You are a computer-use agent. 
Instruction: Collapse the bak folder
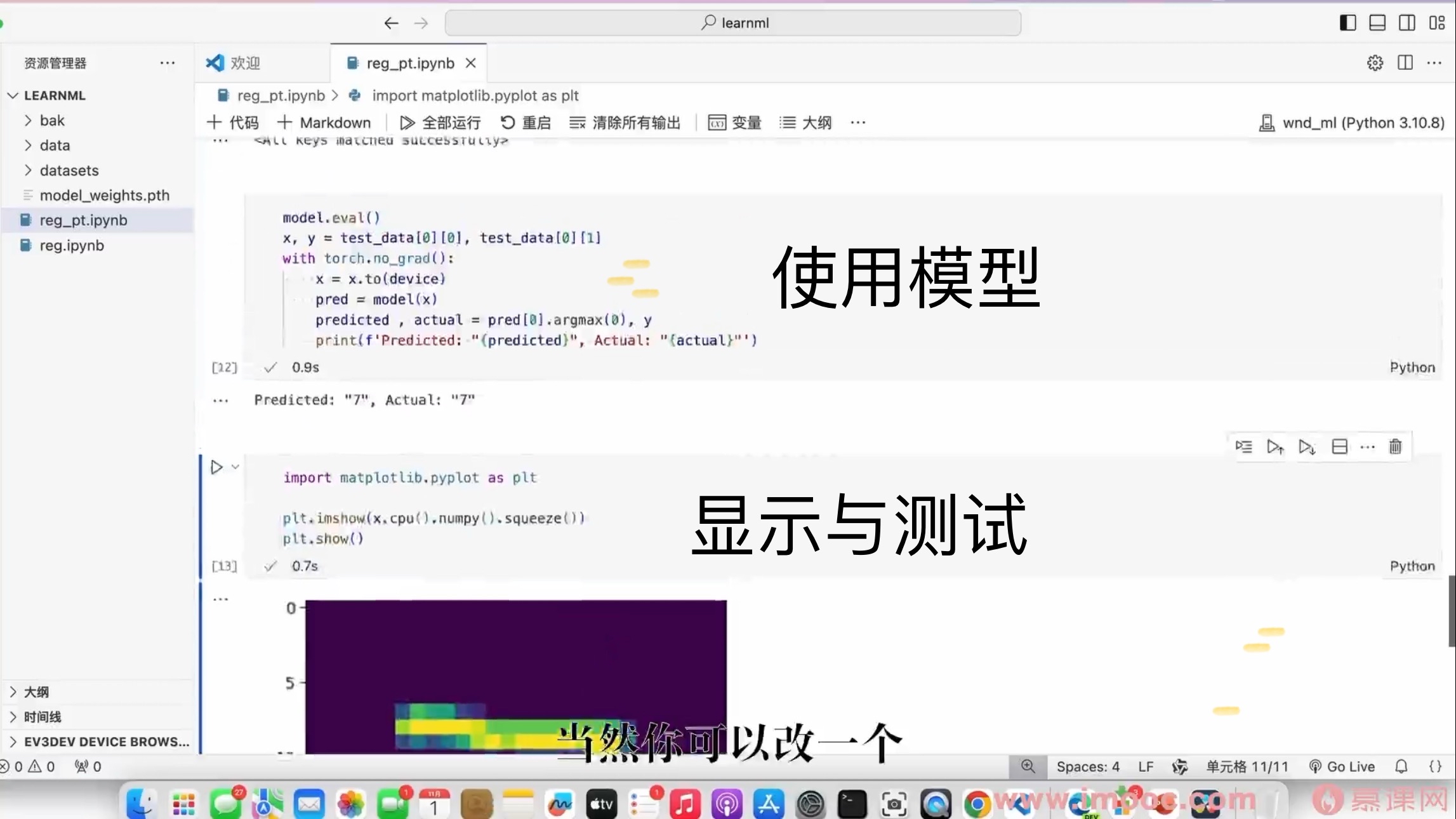click(x=53, y=120)
